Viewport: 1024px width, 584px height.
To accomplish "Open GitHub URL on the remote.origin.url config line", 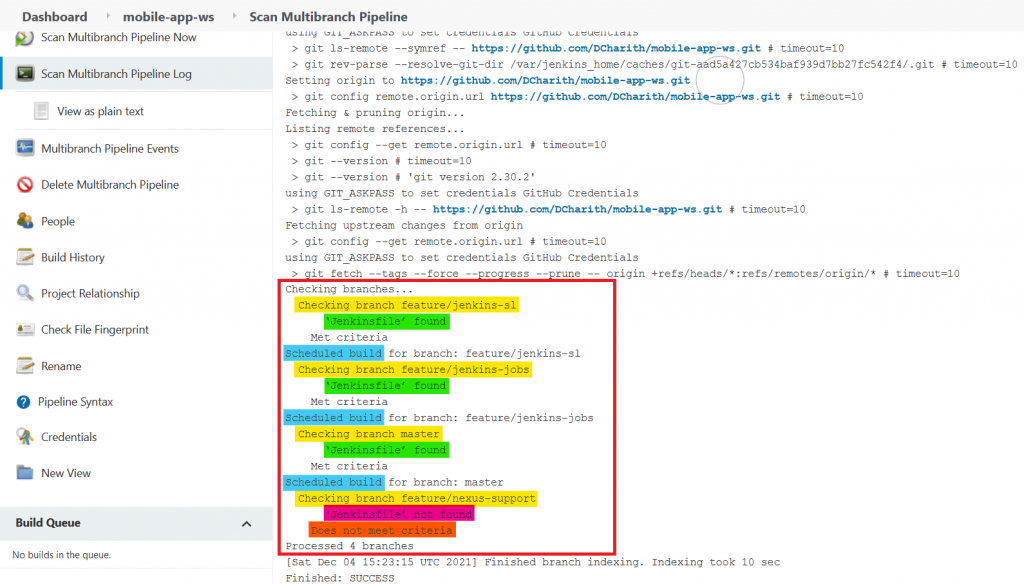I will tap(635, 97).
